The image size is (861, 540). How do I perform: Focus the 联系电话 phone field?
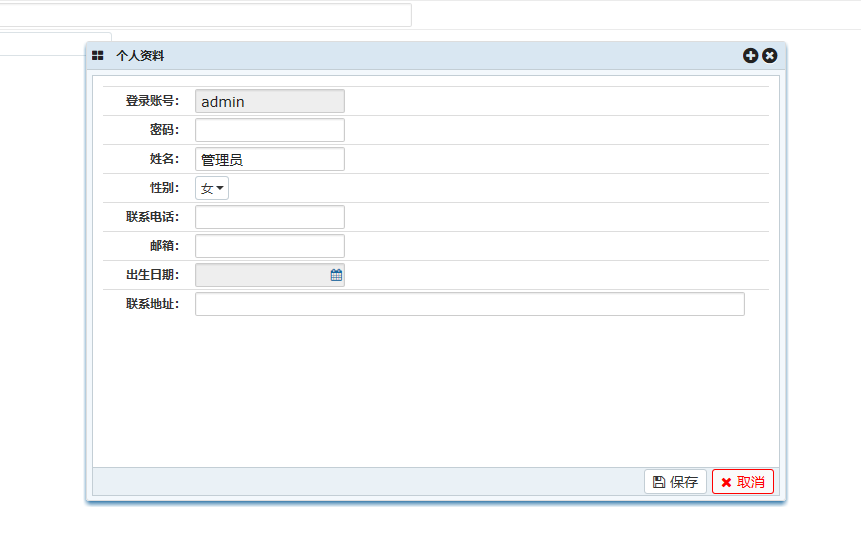point(270,217)
